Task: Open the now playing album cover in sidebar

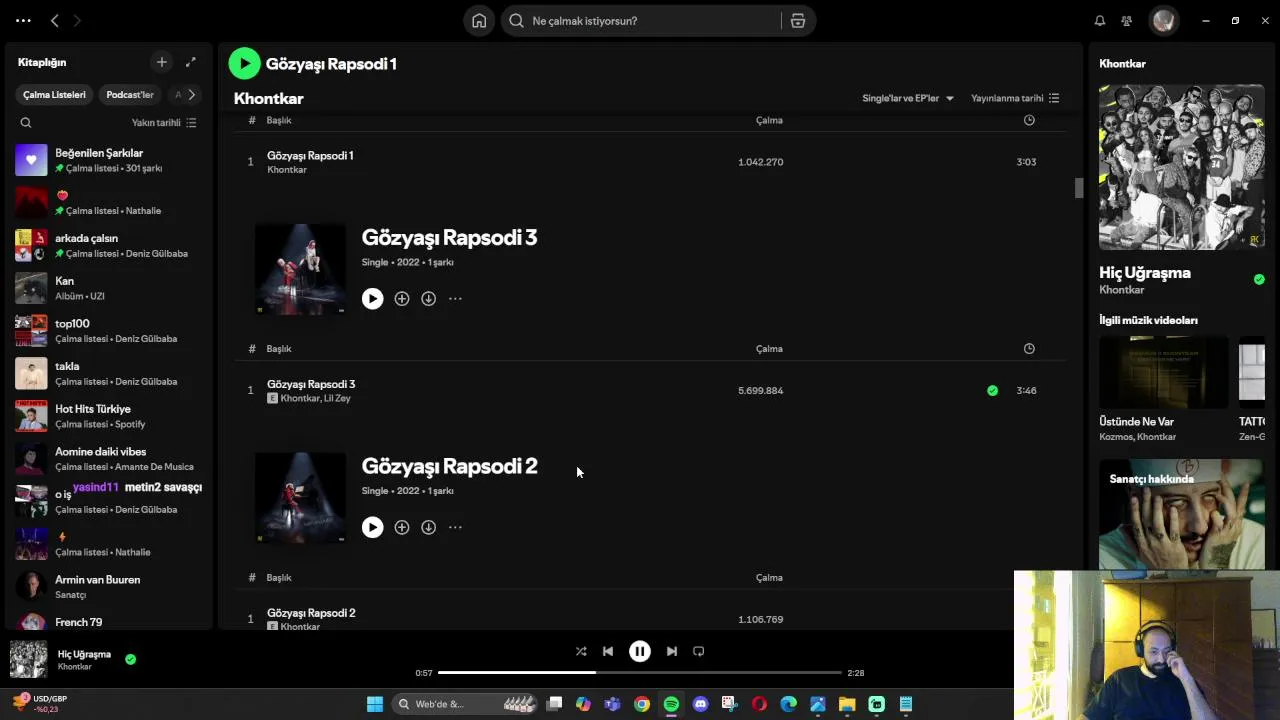Action: pyautogui.click(x=1182, y=167)
